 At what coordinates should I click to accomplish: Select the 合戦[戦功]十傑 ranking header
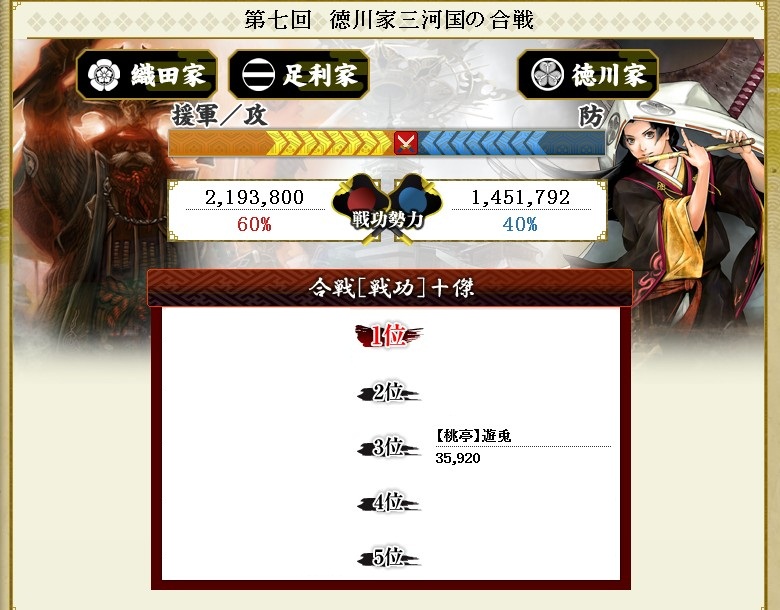coord(390,288)
